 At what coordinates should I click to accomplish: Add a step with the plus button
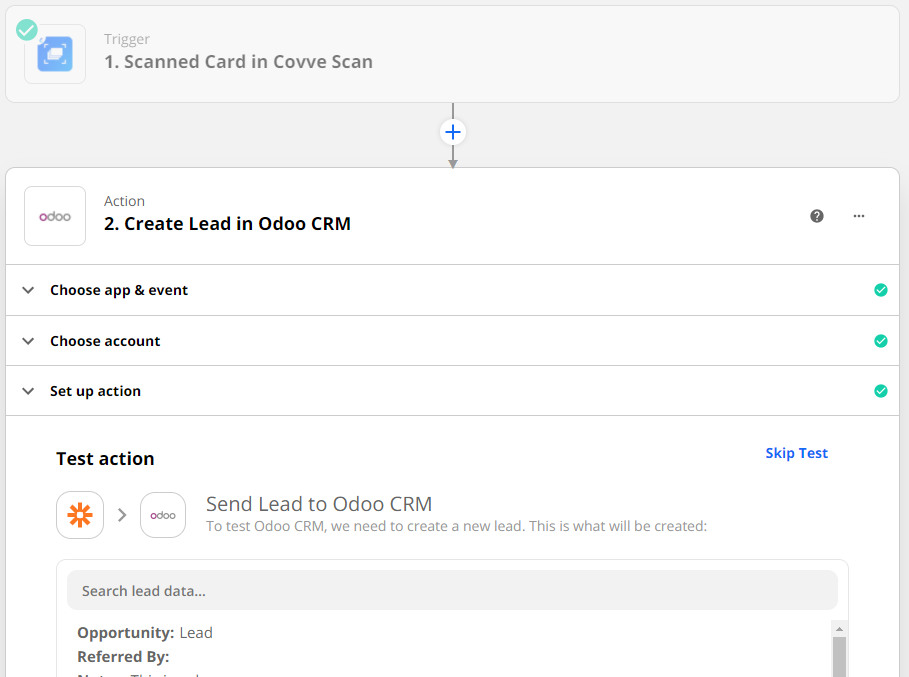453,132
